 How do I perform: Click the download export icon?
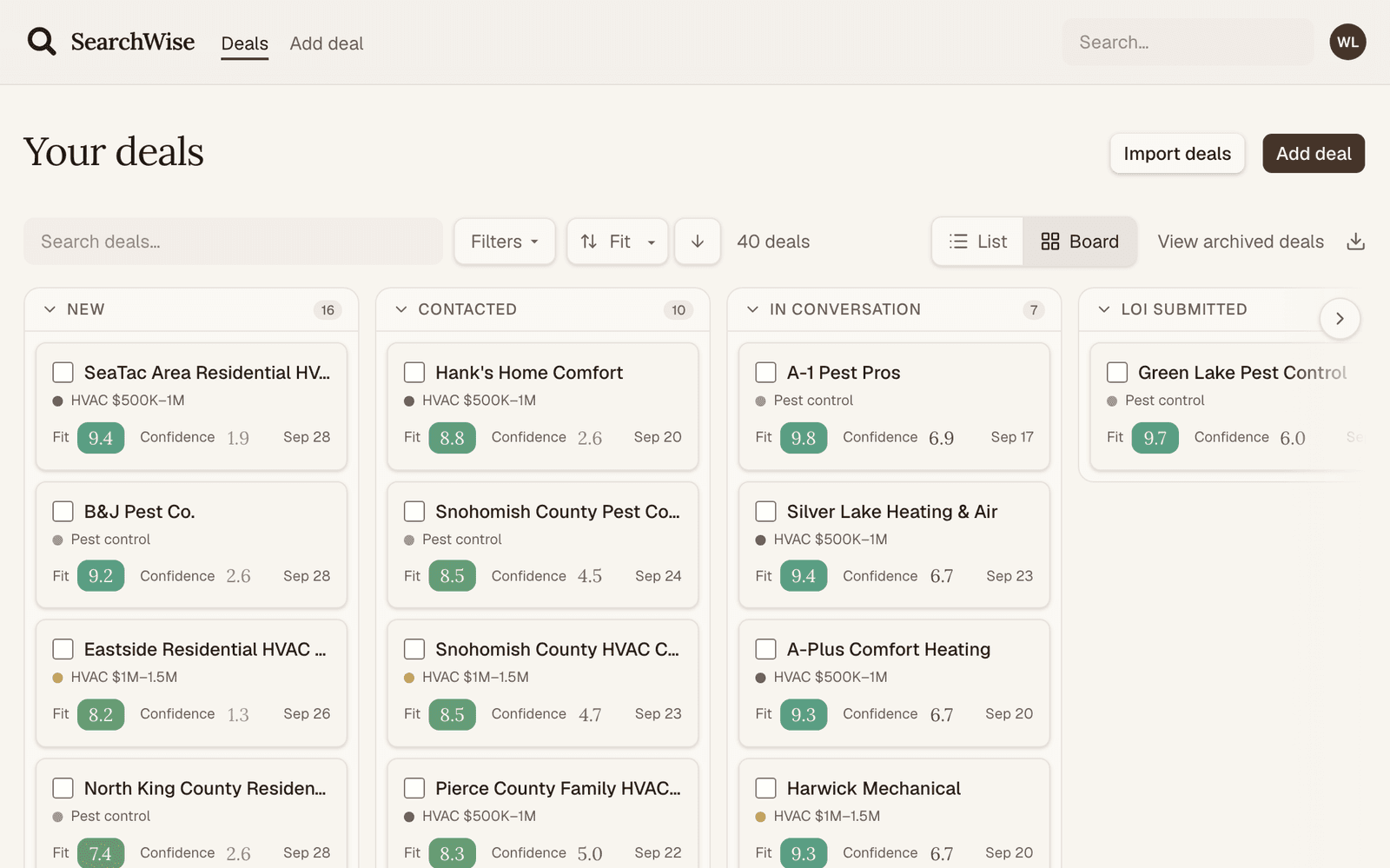(1355, 242)
